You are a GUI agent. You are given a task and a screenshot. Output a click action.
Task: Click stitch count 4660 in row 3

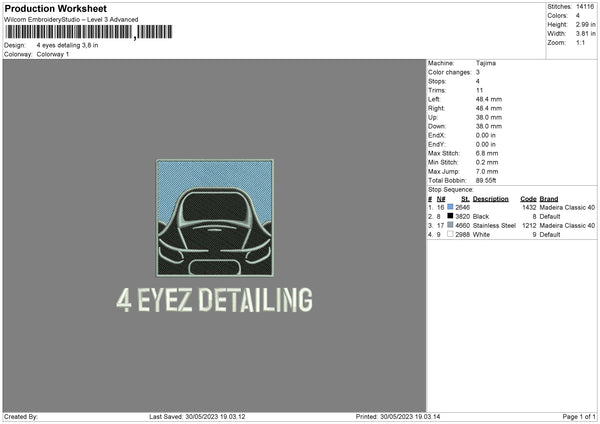point(462,225)
